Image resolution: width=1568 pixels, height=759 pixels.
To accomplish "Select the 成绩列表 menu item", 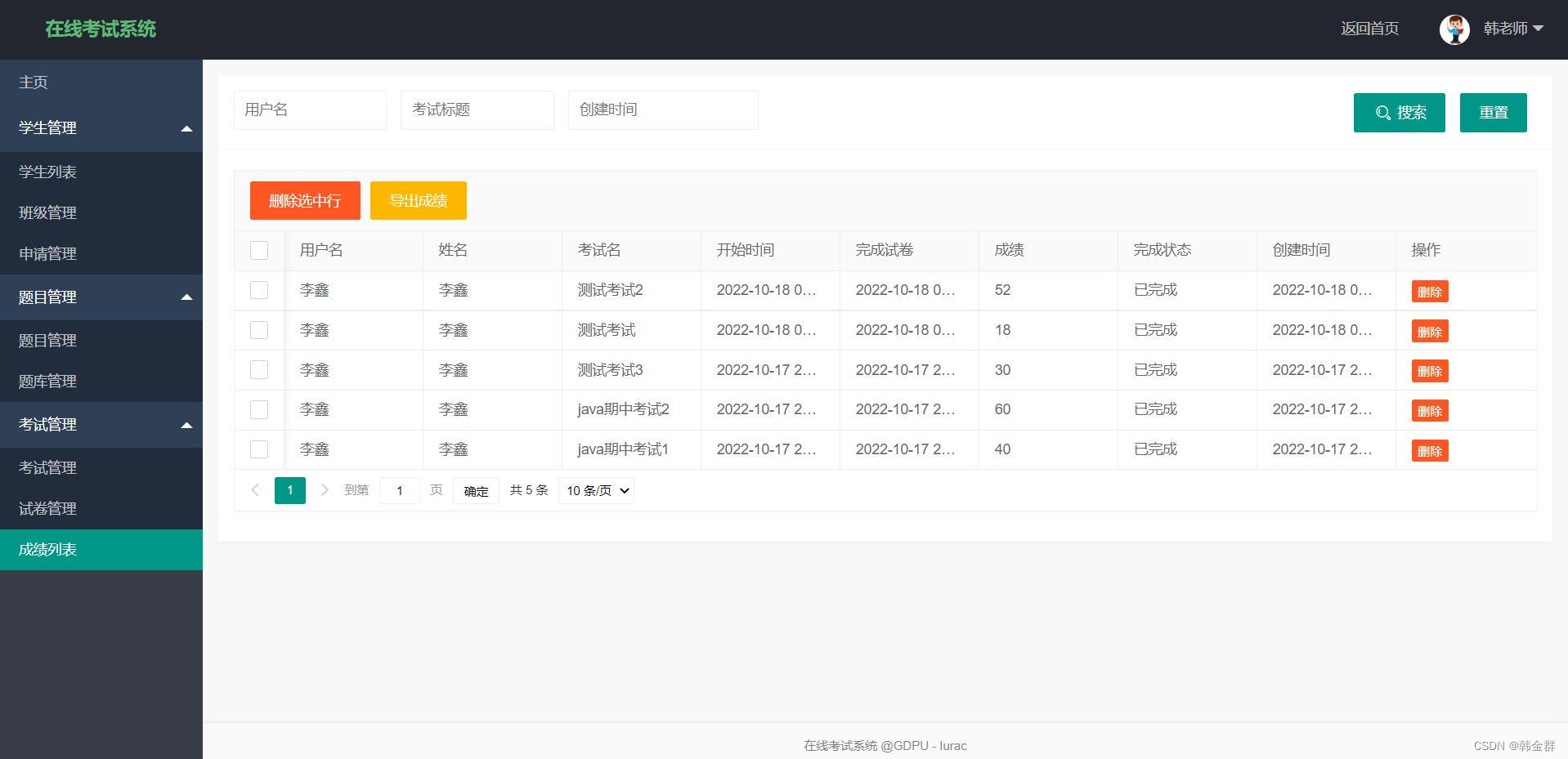I will pos(101,550).
